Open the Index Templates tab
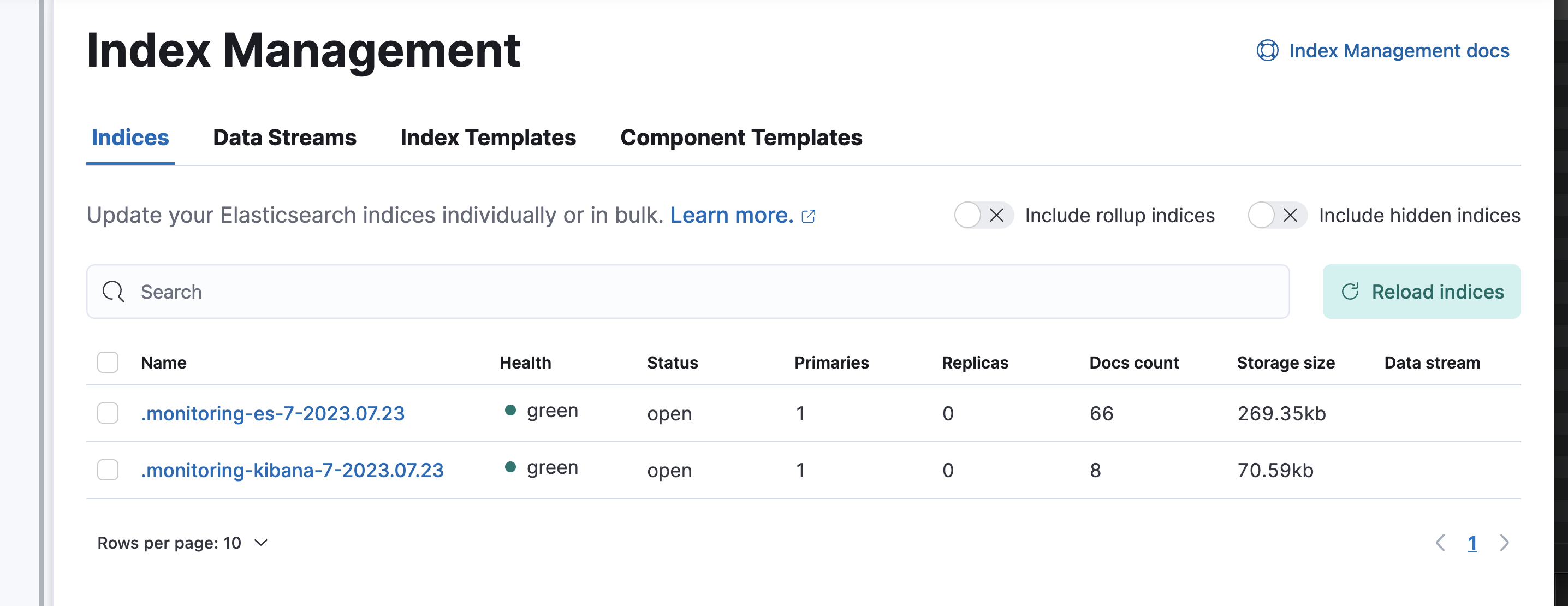 [x=488, y=138]
